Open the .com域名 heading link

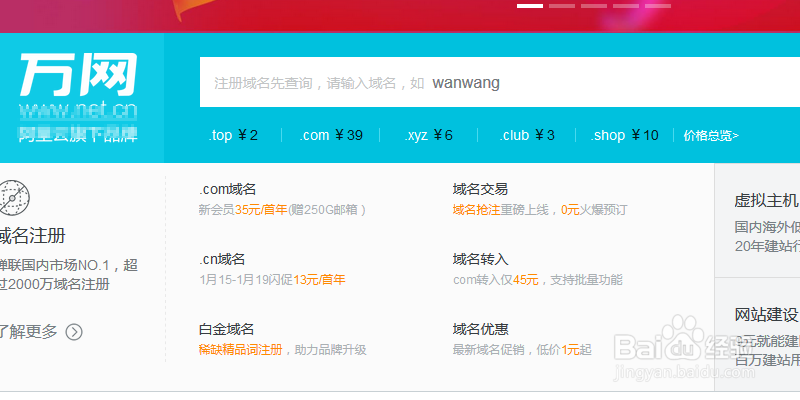pos(227,189)
